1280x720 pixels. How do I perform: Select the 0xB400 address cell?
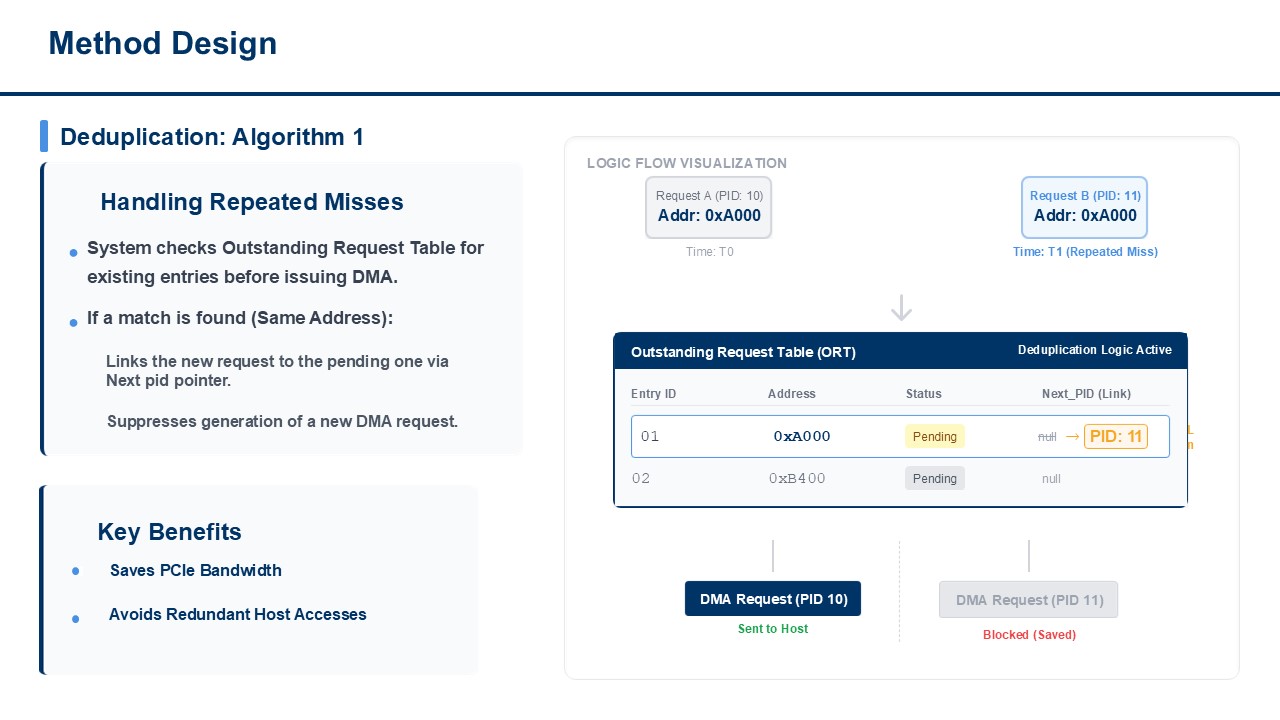[x=797, y=478]
